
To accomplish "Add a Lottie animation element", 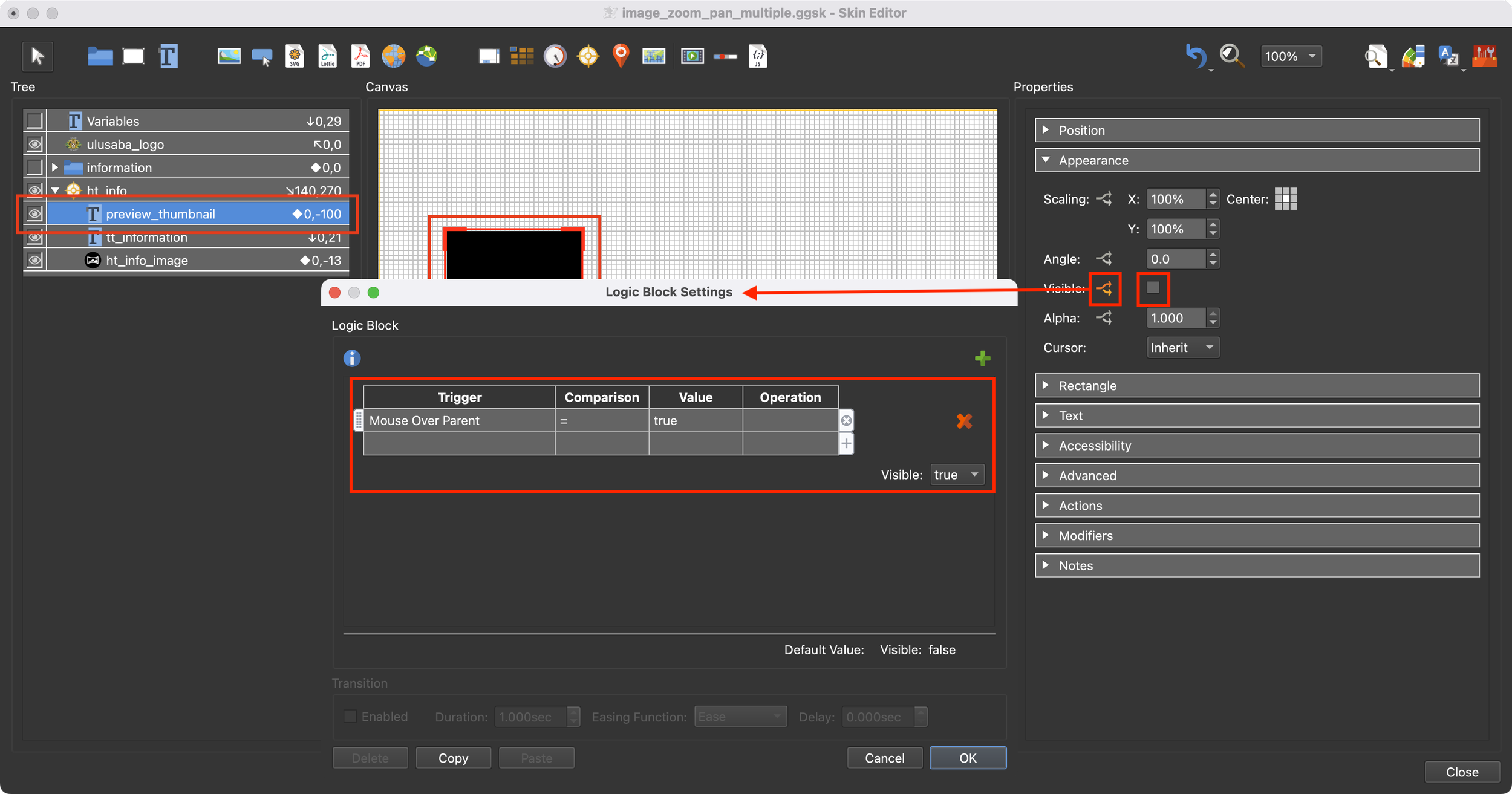I will 327,56.
